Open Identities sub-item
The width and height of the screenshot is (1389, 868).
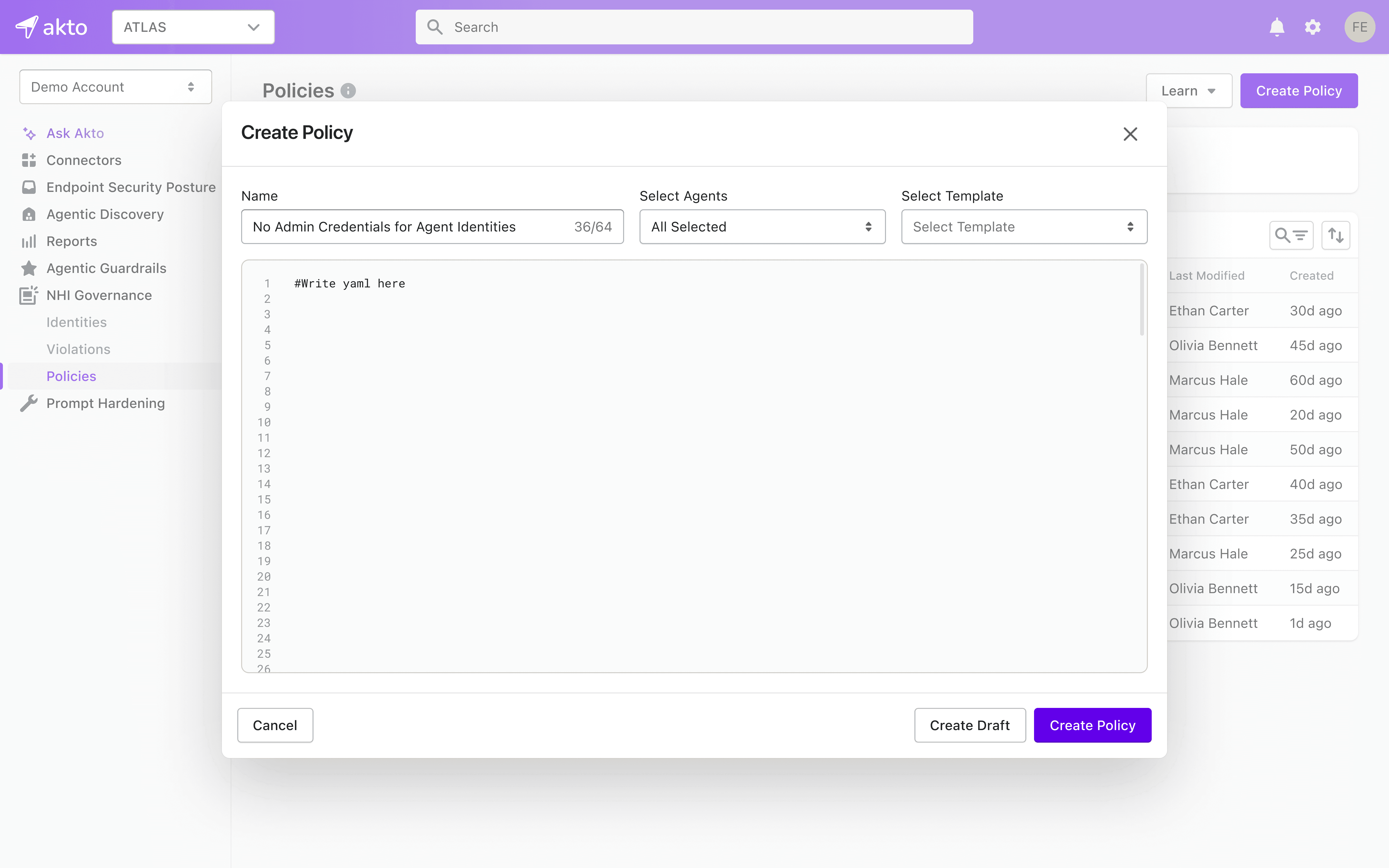tap(76, 322)
